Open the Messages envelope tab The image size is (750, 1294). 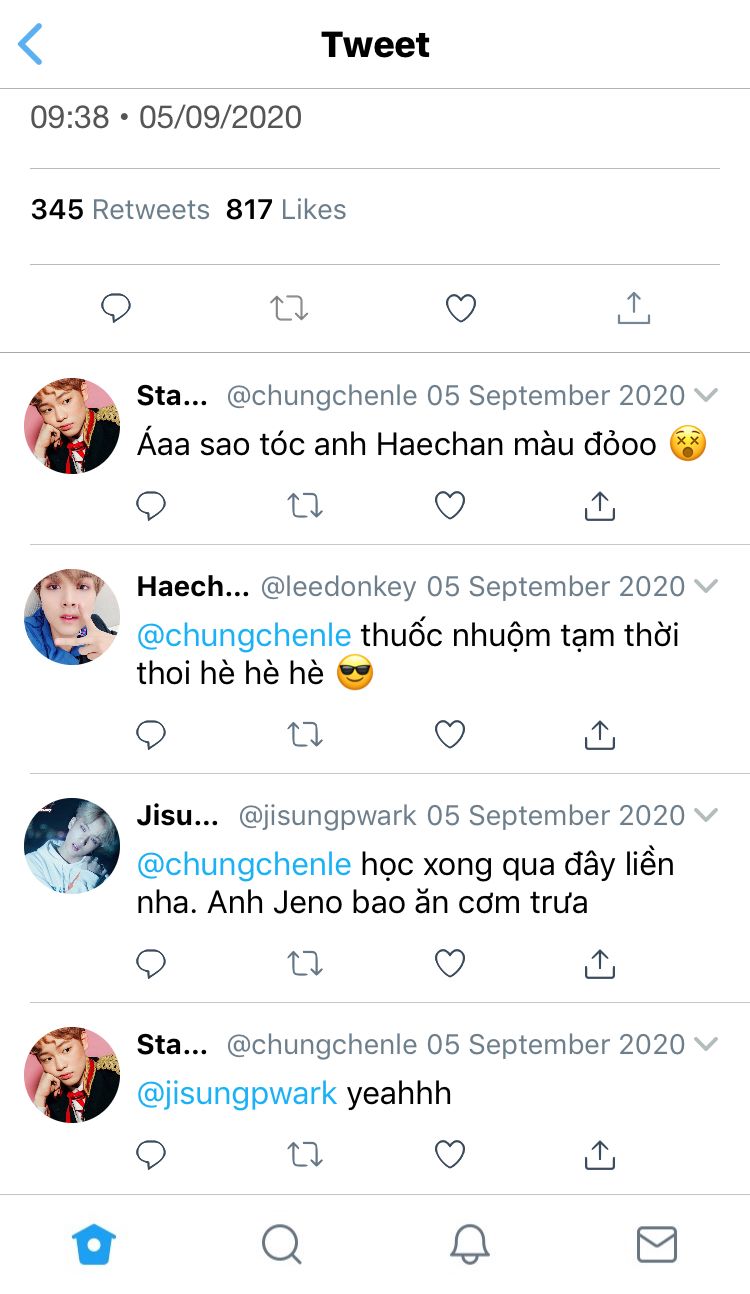(x=657, y=1245)
